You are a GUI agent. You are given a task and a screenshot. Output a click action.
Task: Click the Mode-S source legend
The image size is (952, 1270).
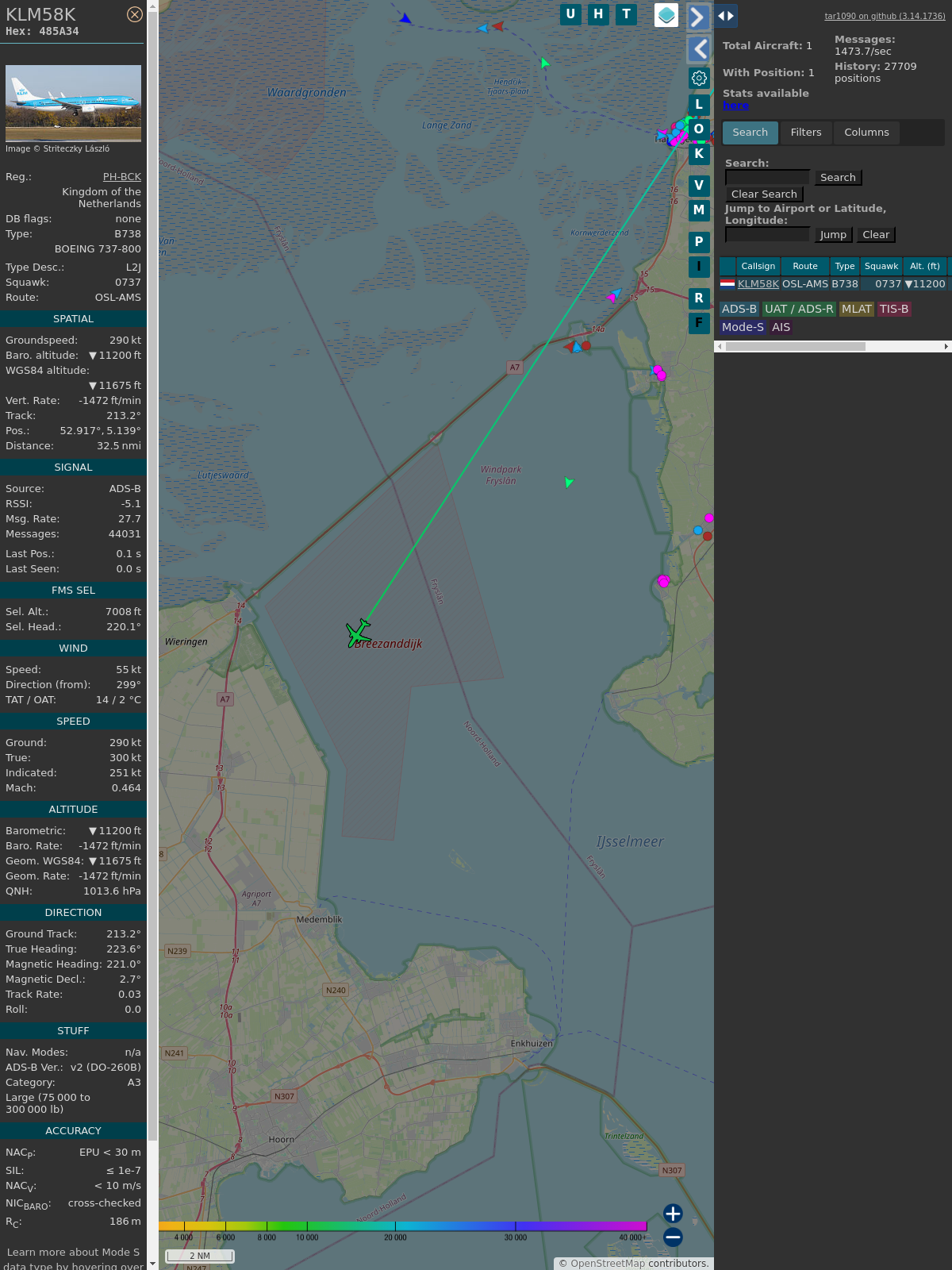[x=743, y=327]
